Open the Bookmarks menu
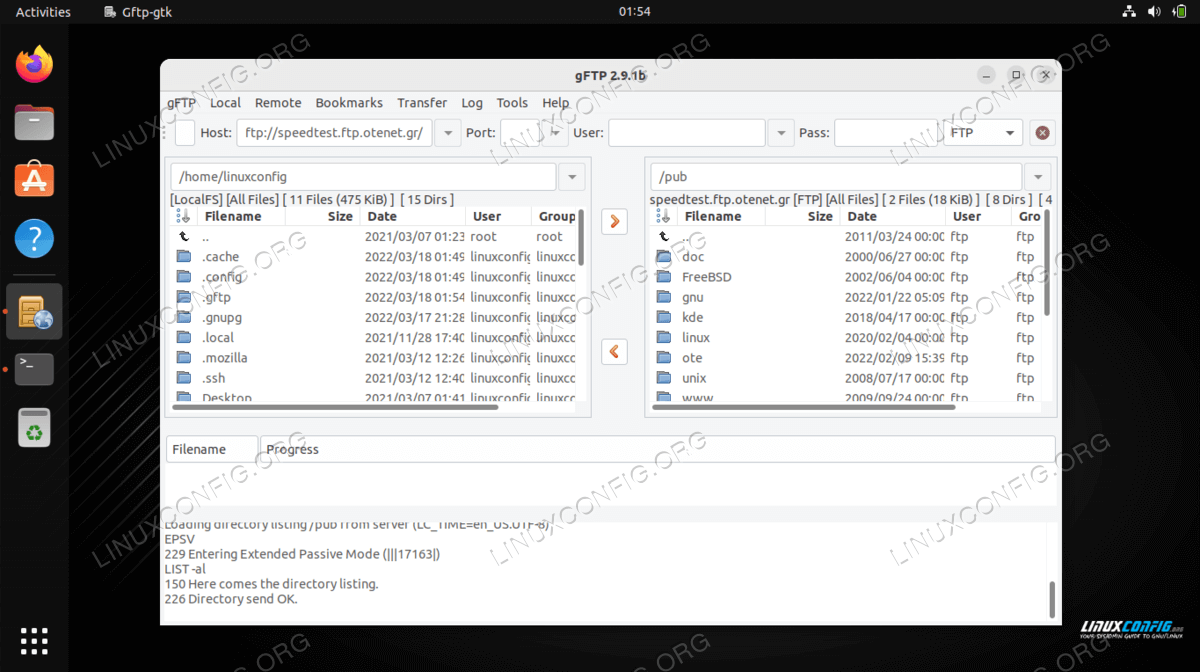The width and height of the screenshot is (1200, 672). pos(349,103)
